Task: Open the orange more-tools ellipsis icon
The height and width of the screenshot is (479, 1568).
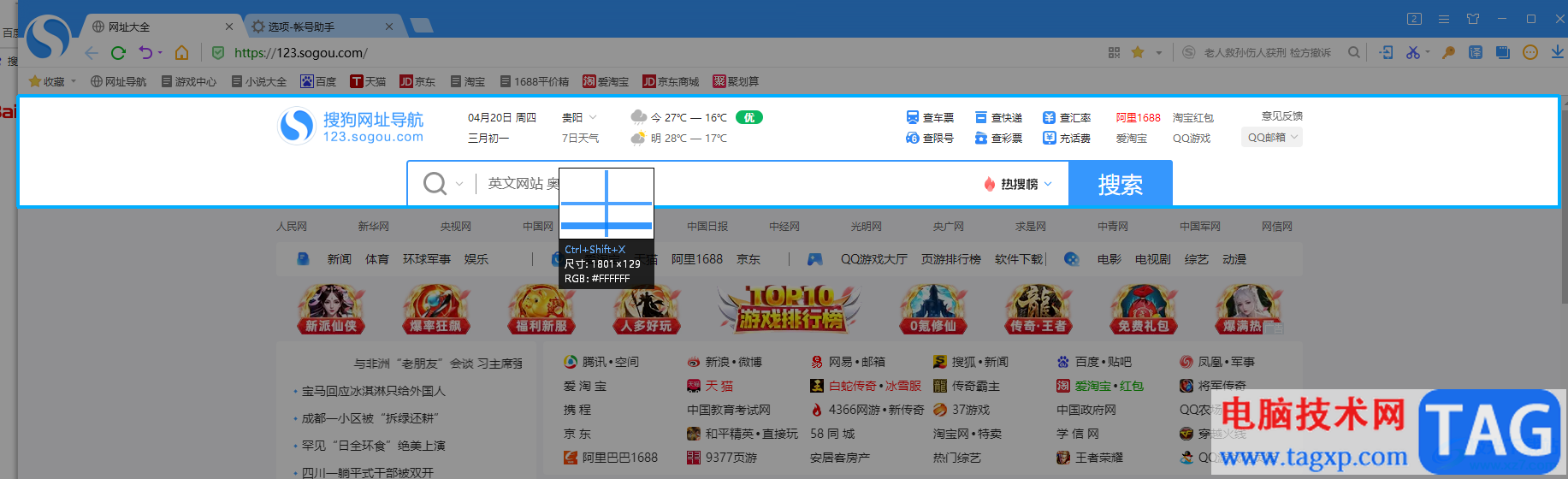Action: (1530, 53)
